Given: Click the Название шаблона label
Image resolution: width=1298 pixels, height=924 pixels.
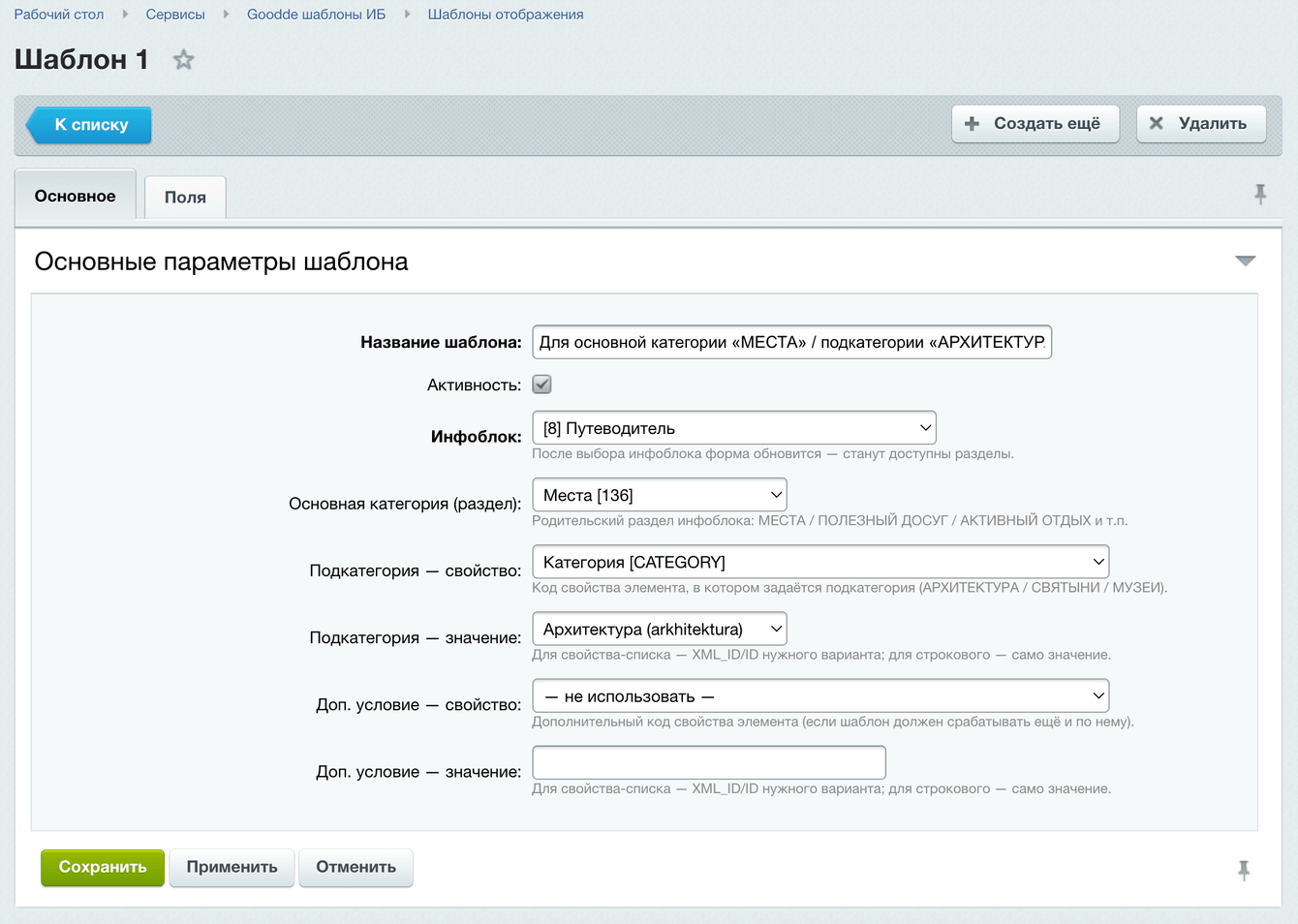Looking at the screenshot, I should pos(441,342).
